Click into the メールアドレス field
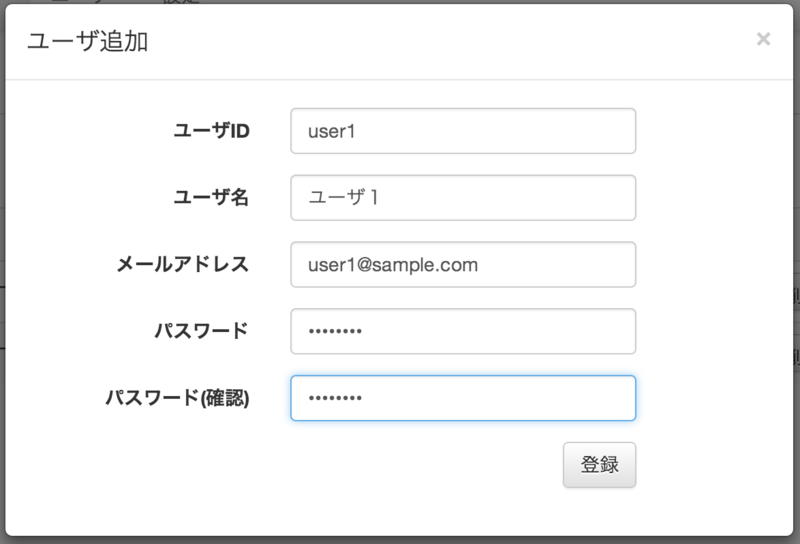This screenshot has height=544, width=800. pos(463,265)
